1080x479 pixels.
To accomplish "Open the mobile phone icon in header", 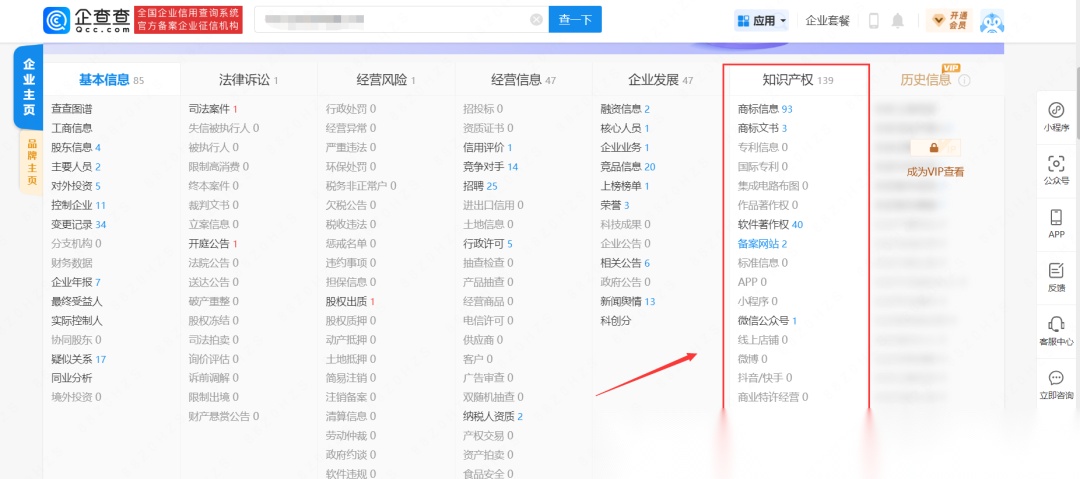I will [x=873, y=21].
